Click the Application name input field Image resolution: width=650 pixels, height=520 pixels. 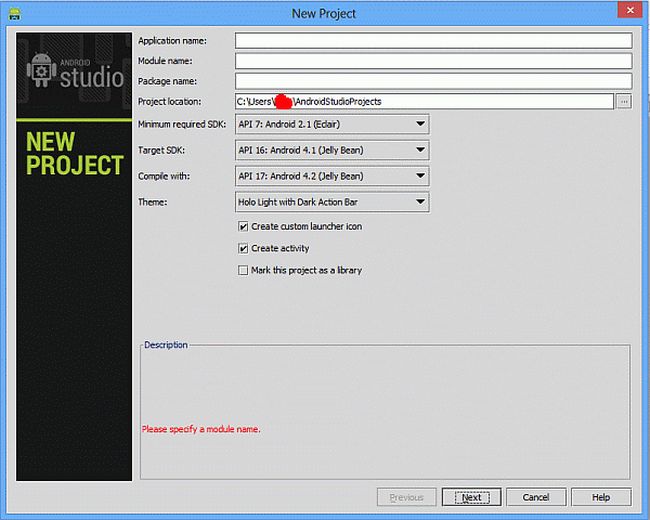click(x=433, y=41)
